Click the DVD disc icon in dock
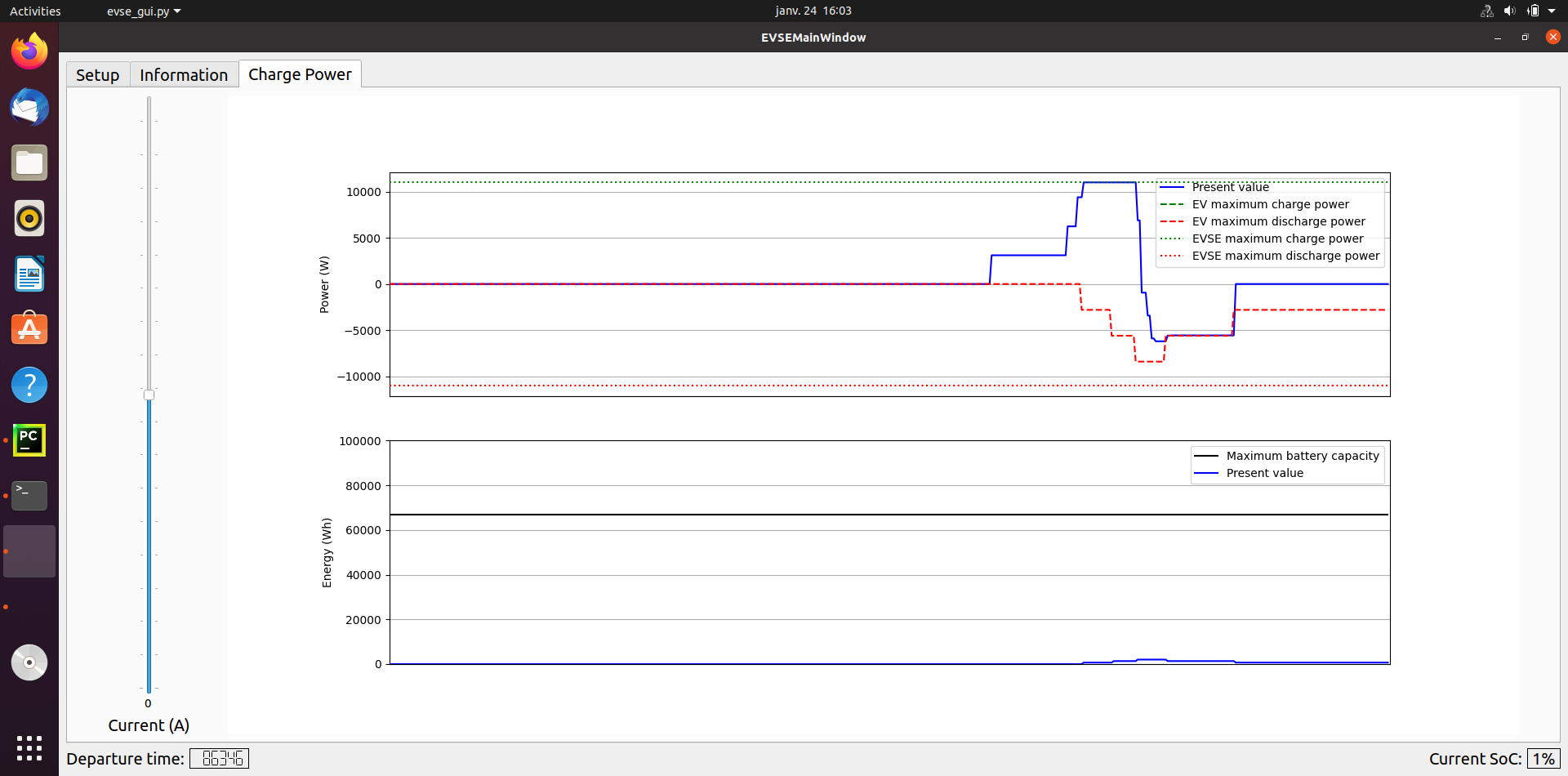The height and width of the screenshot is (776, 1568). (29, 662)
